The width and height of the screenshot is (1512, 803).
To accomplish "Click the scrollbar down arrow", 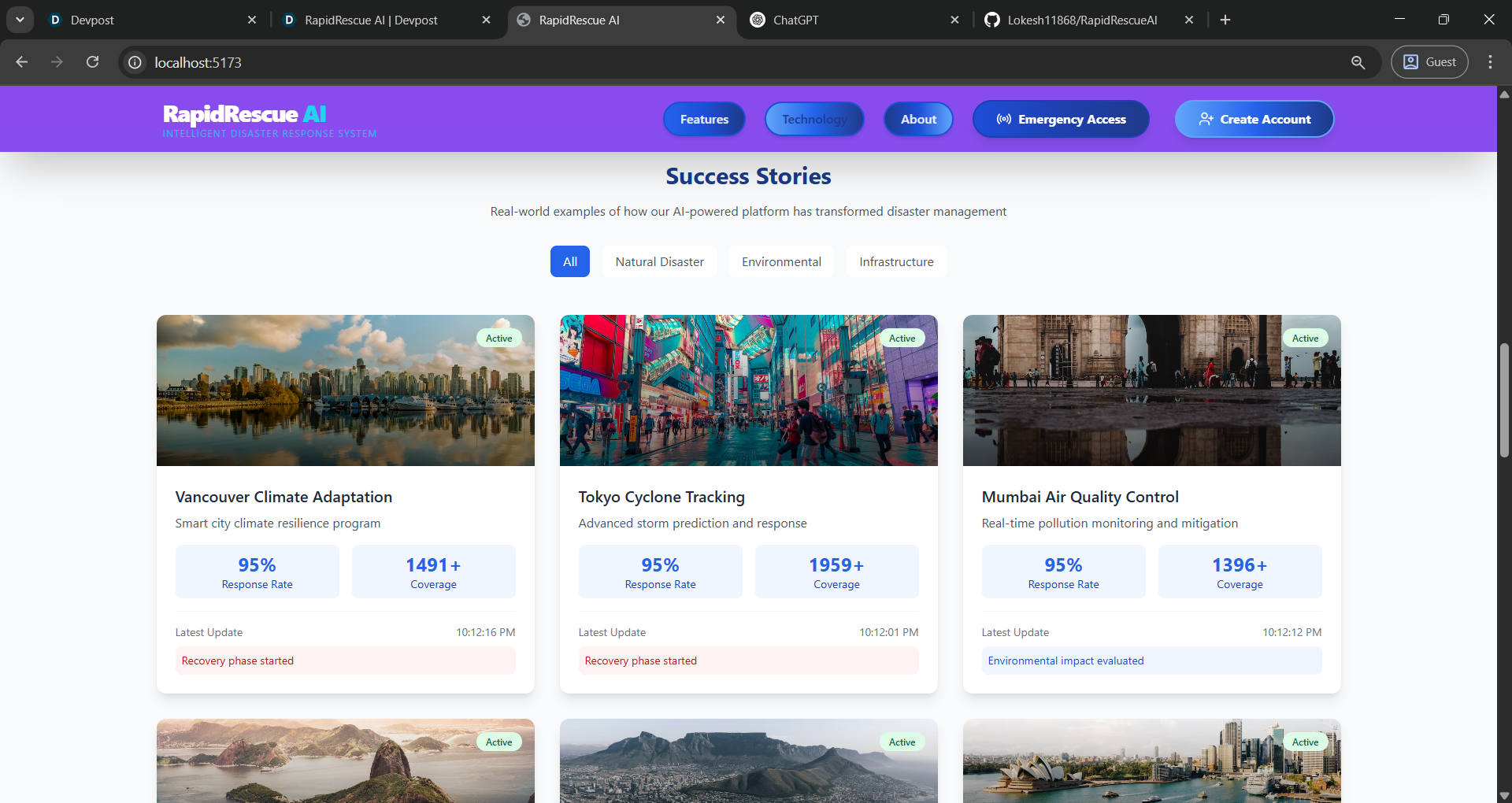I will (x=1504, y=796).
